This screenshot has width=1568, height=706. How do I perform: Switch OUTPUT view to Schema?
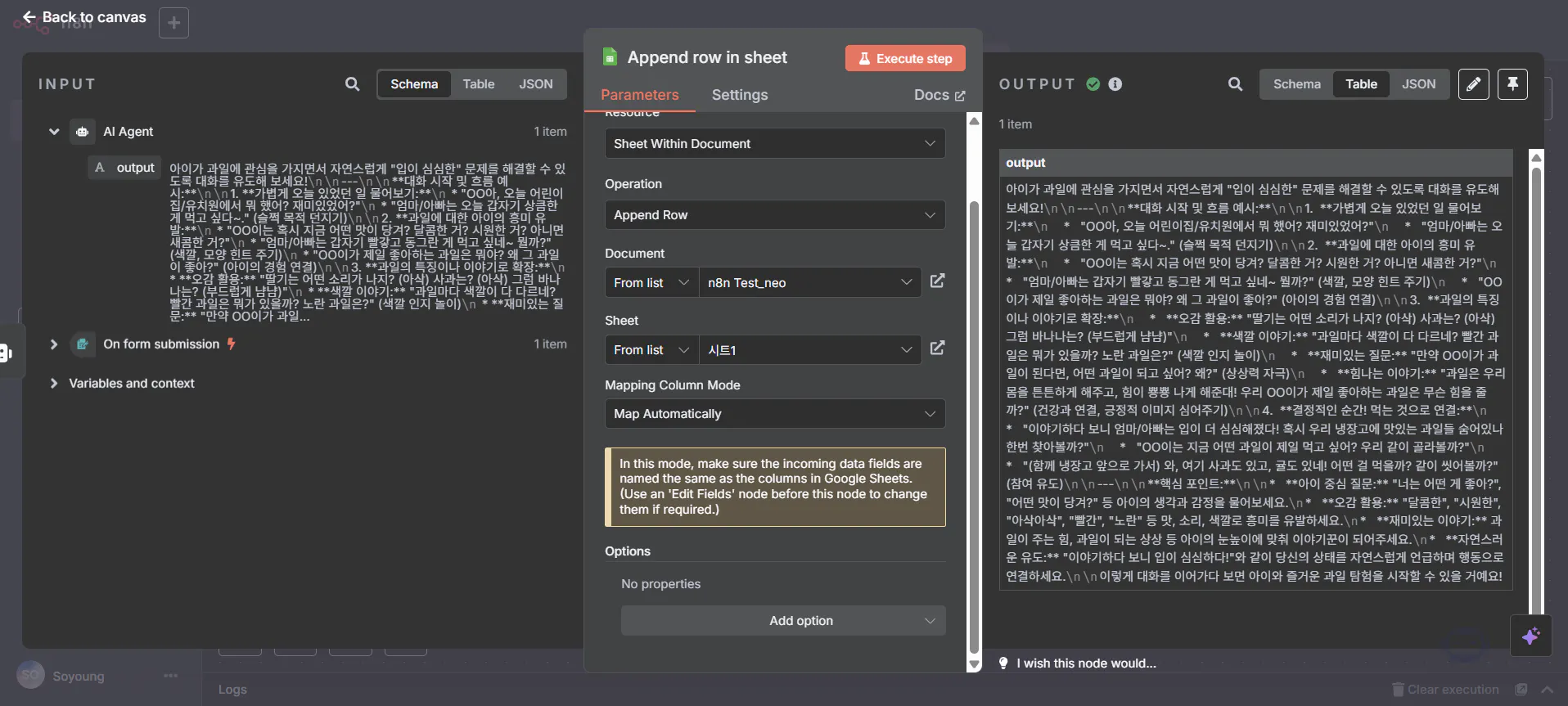click(1296, 84)
